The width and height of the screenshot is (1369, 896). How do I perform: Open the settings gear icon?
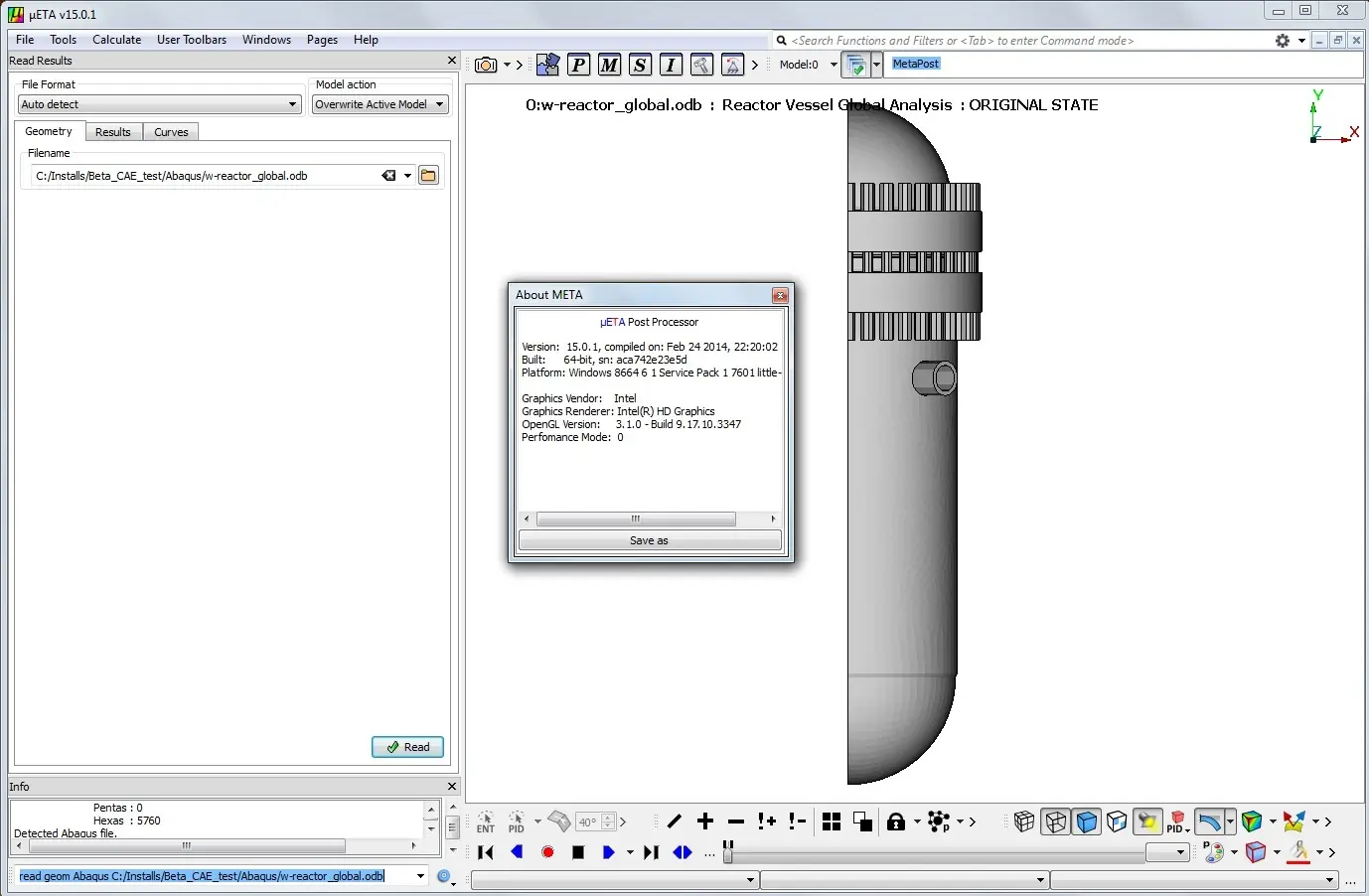pos(1283,41)
